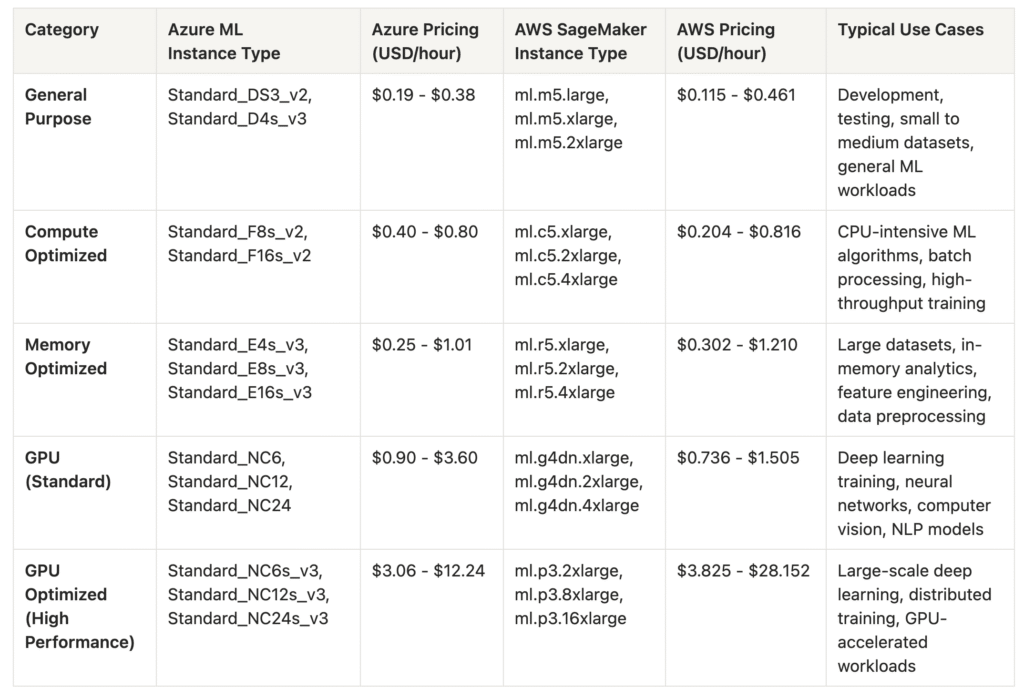
Task: Select the Compute Optimized row label
Action: [x=66, y=244]
